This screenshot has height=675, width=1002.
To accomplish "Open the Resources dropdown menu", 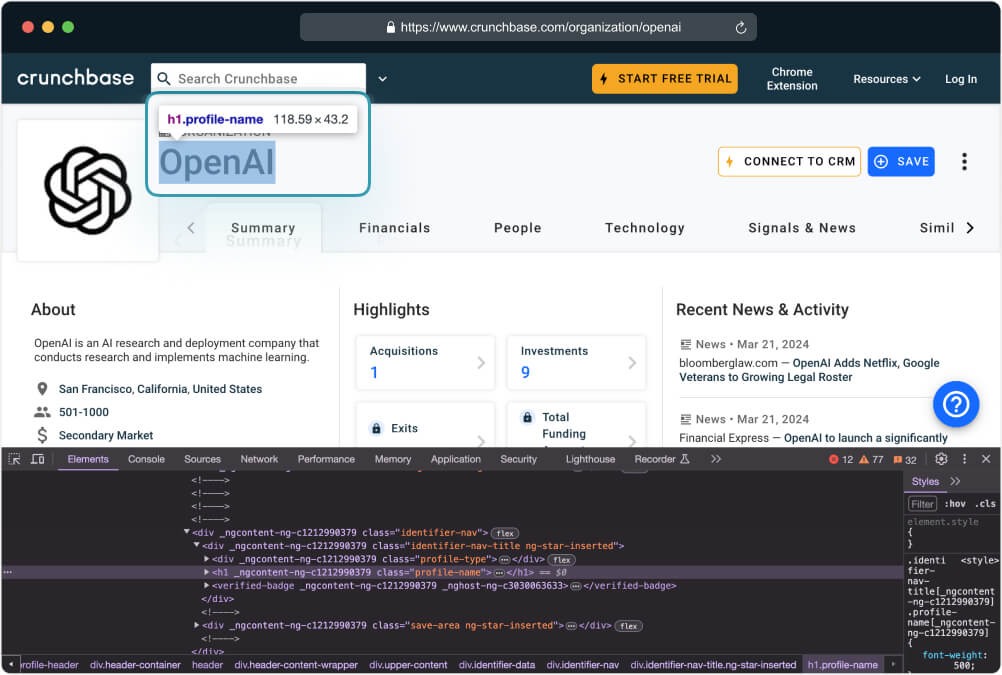I will click(x=887, y=79).
